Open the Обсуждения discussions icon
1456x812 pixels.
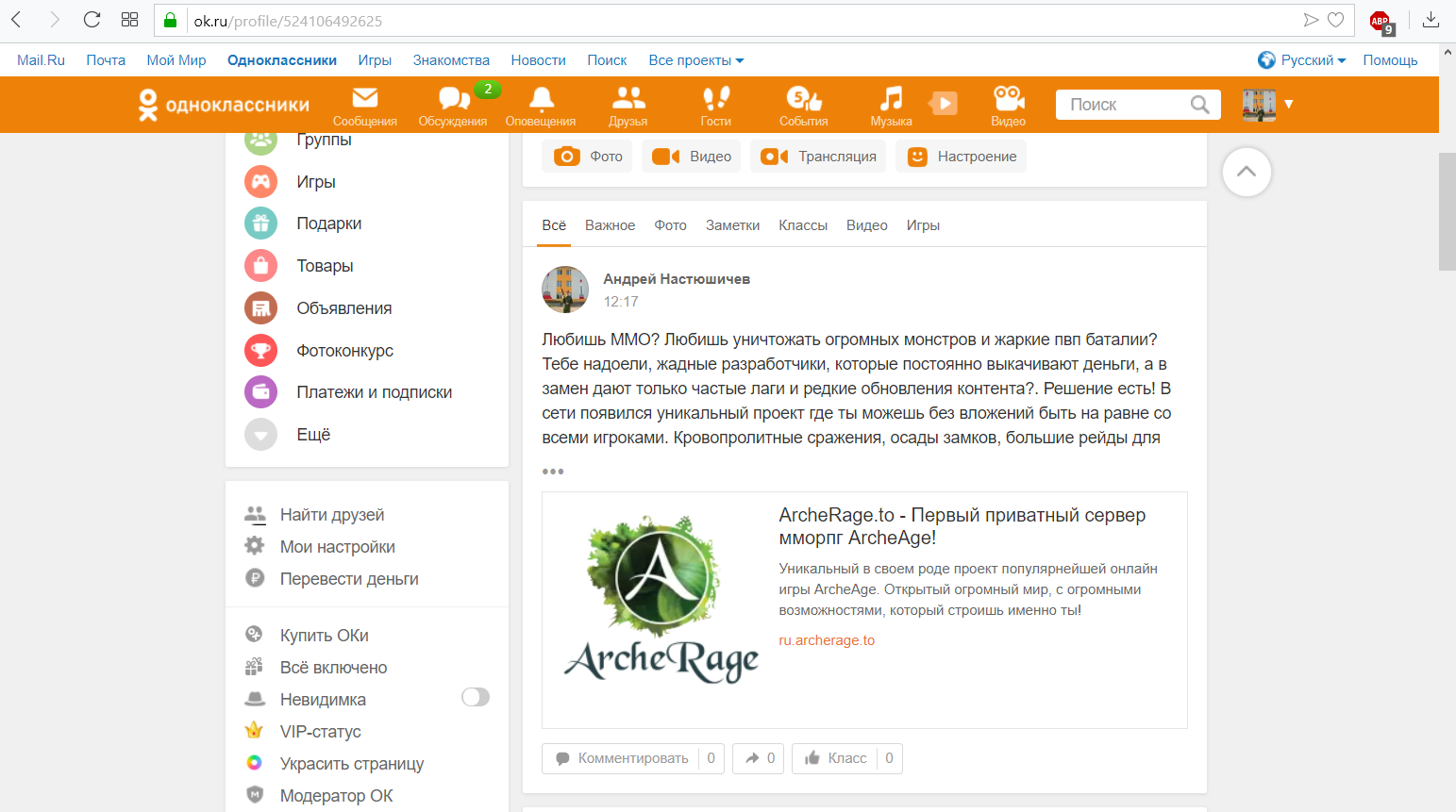tap(454, 98)
